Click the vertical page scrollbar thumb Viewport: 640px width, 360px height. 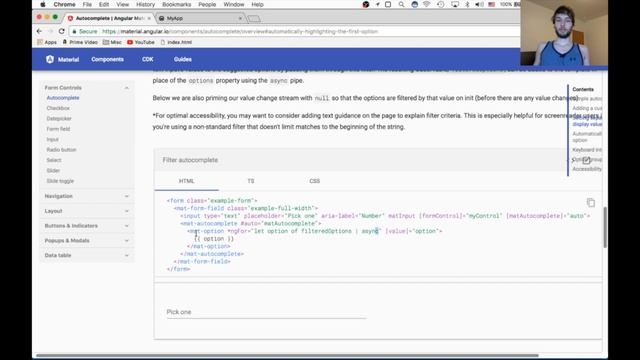605,227
